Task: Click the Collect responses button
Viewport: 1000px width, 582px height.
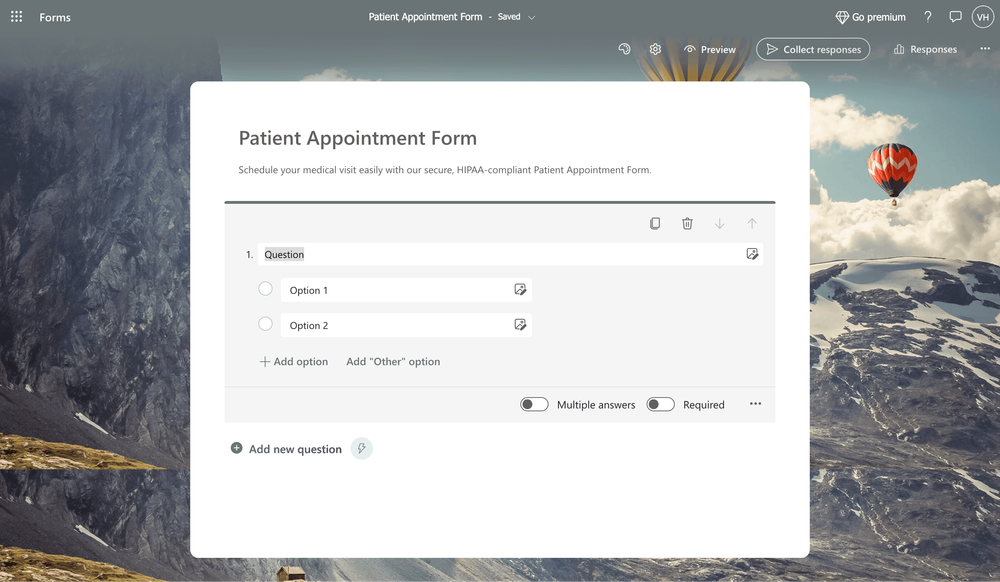Action: (813, 48)
